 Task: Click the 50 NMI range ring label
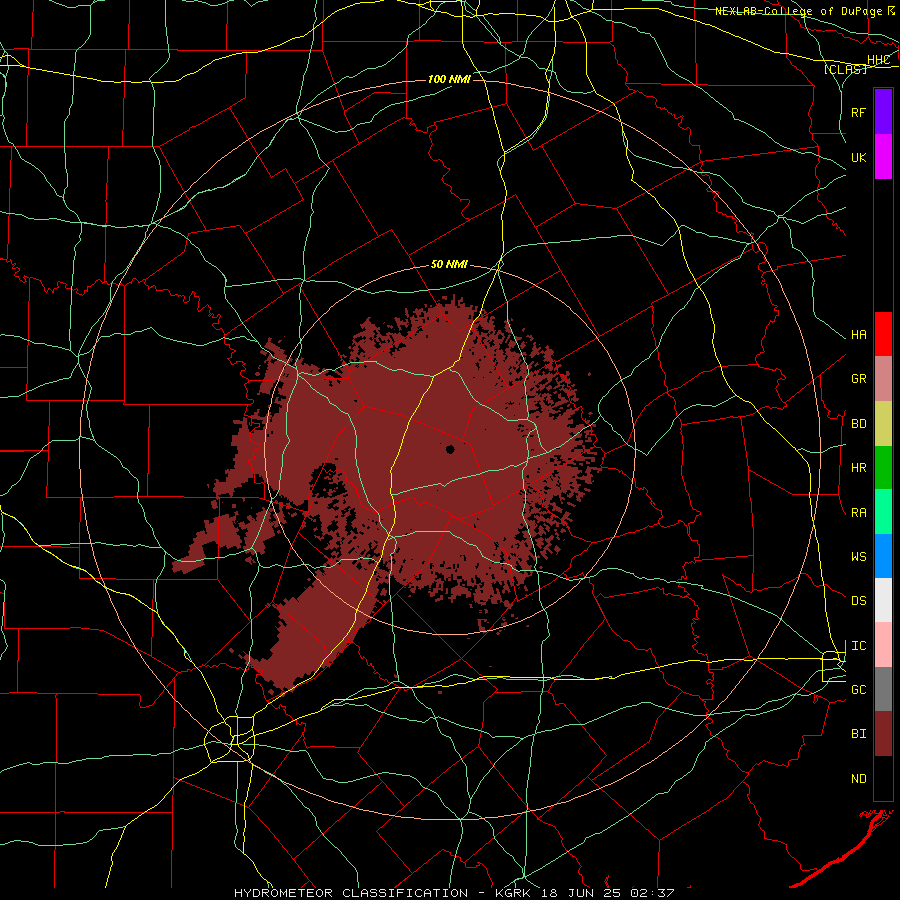[449, 265]
